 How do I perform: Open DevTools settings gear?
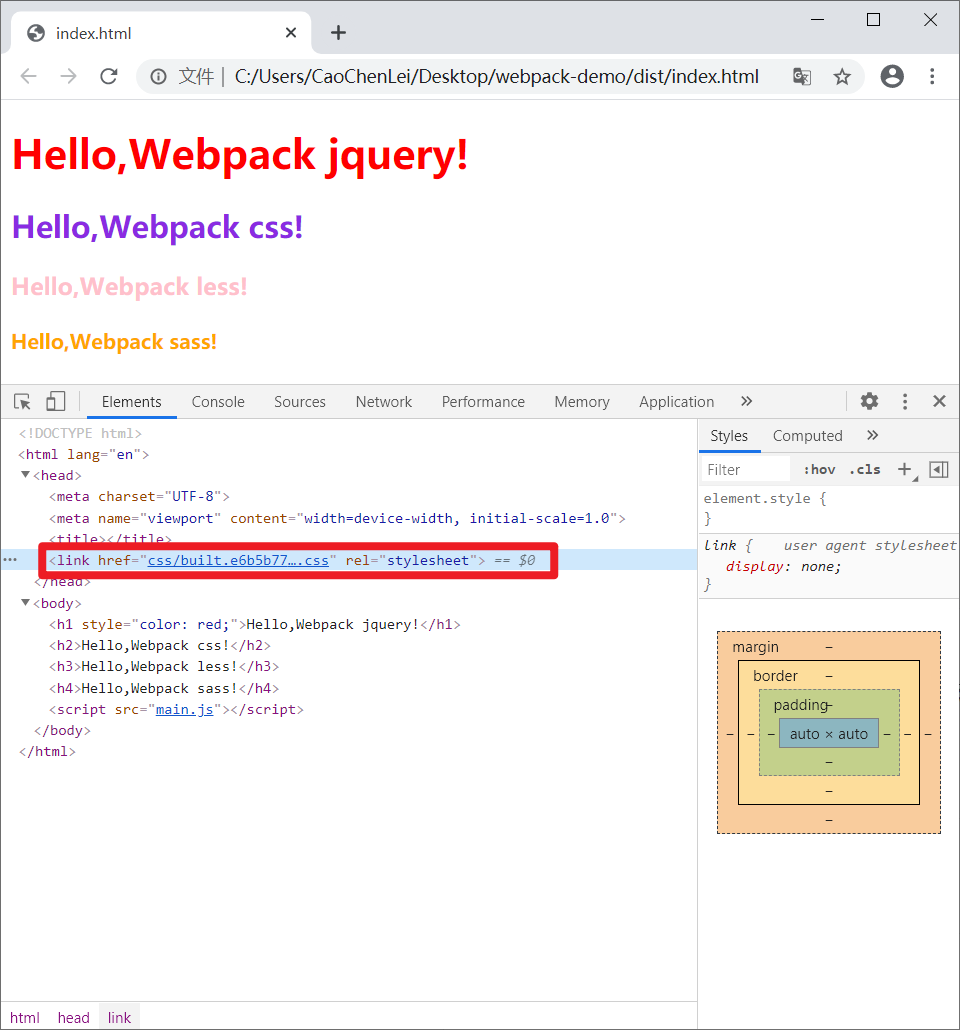(869, 401)
